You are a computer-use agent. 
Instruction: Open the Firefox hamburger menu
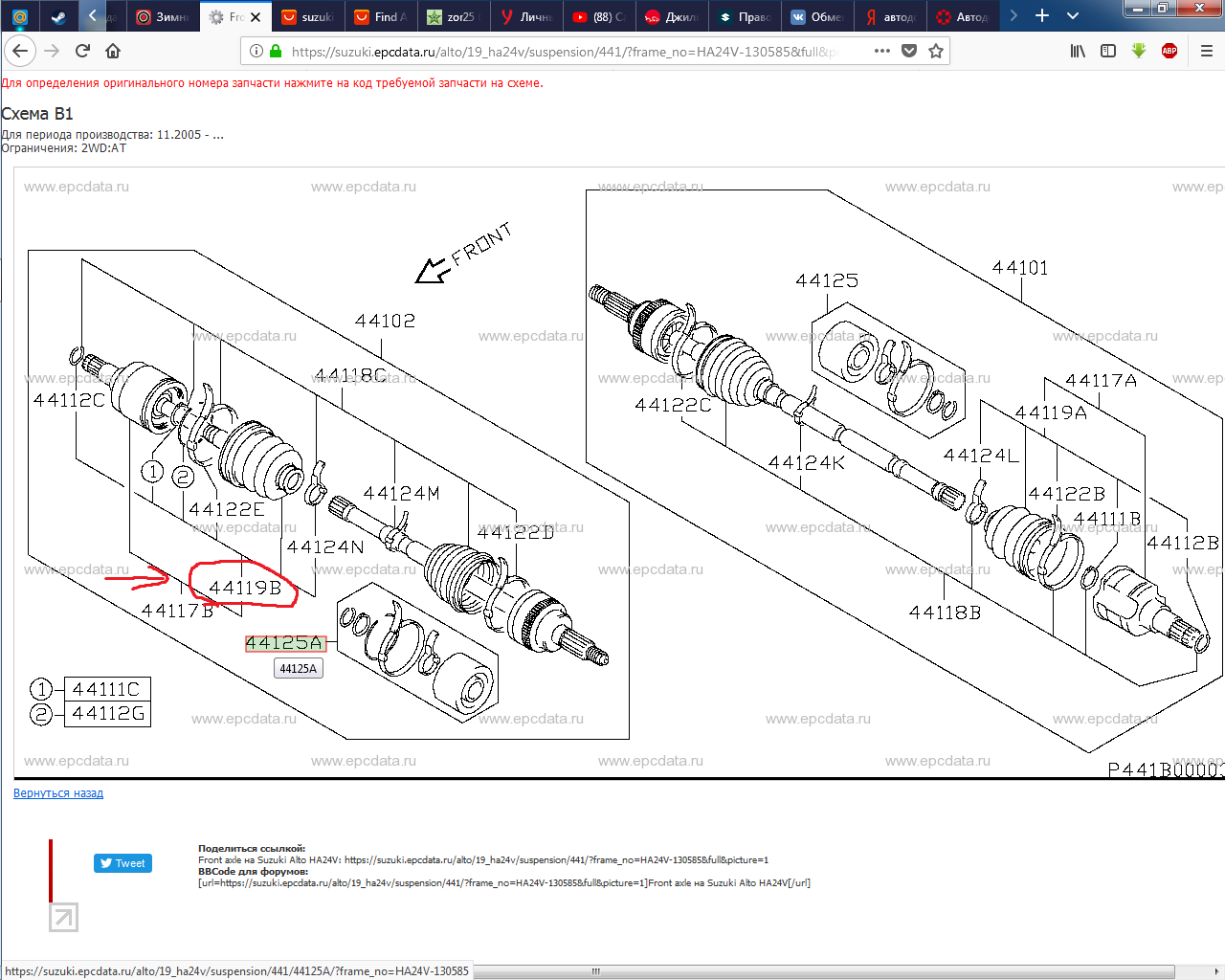point(1206,51)
